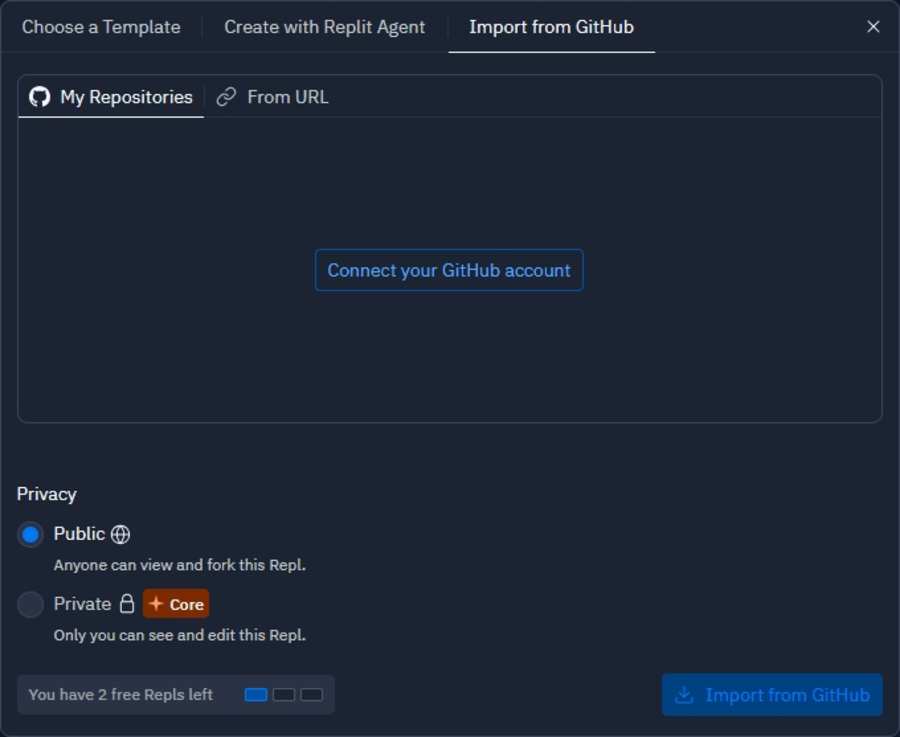This screenshot has height=737, width=900.
Task: Click the Private option label
Action: tap(82, 604)
